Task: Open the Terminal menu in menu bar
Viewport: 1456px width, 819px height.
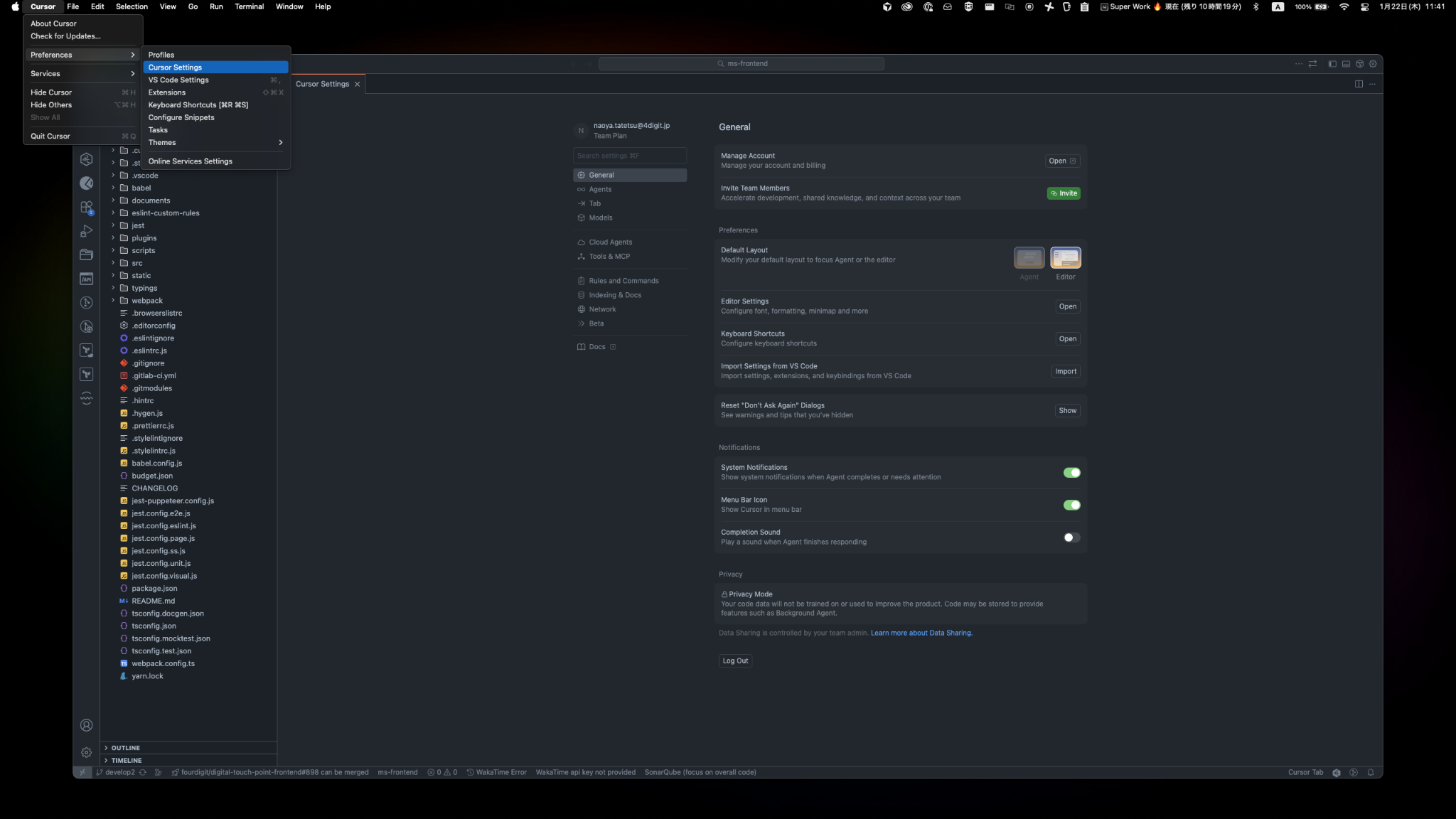Action: [x=249, y=6]
